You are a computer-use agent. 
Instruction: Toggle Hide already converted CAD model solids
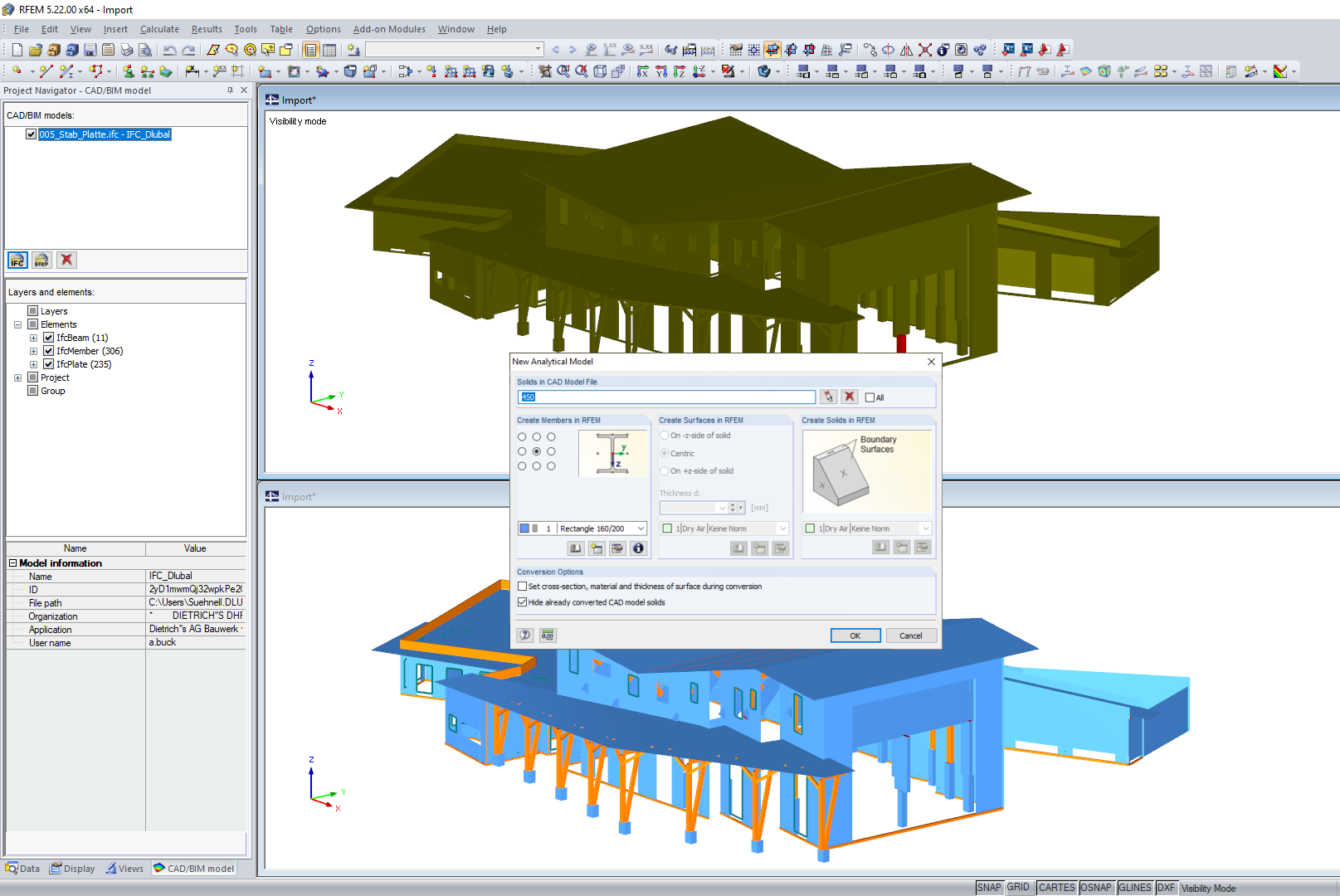pyautogui.click(x=522, y=602)
